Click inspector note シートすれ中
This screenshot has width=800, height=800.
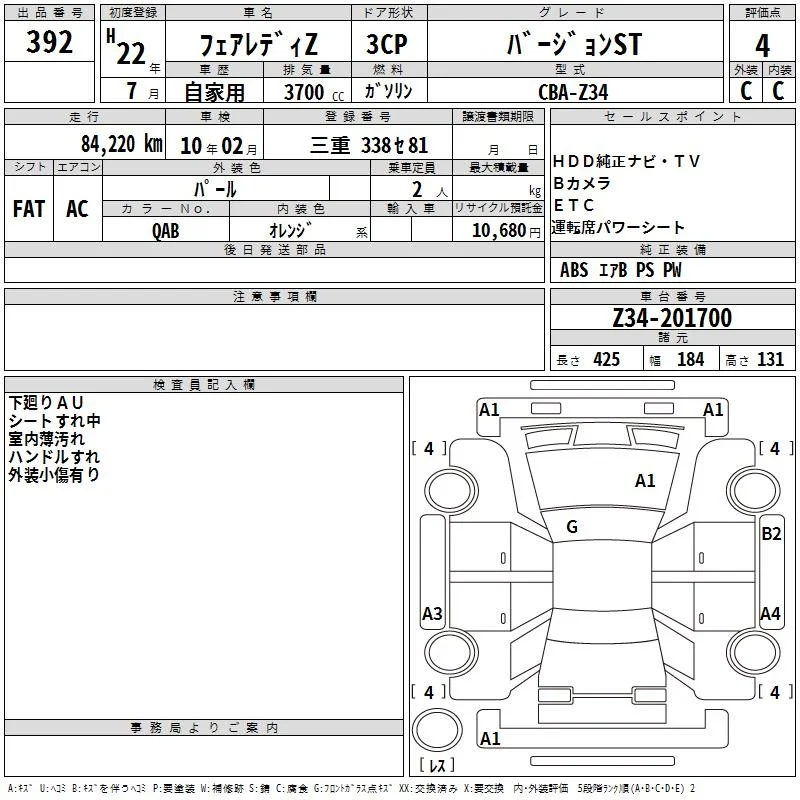point(55,420)
